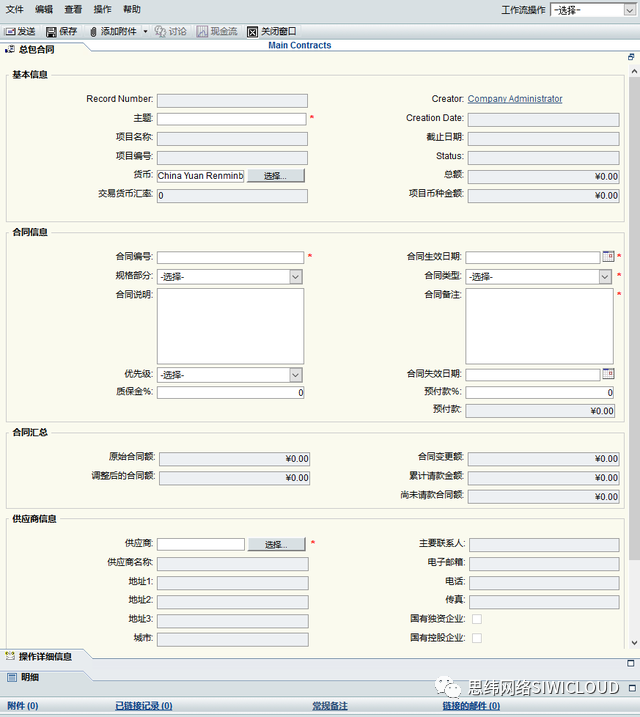Click the 合同信息 section heading

(x=30, y=232)
